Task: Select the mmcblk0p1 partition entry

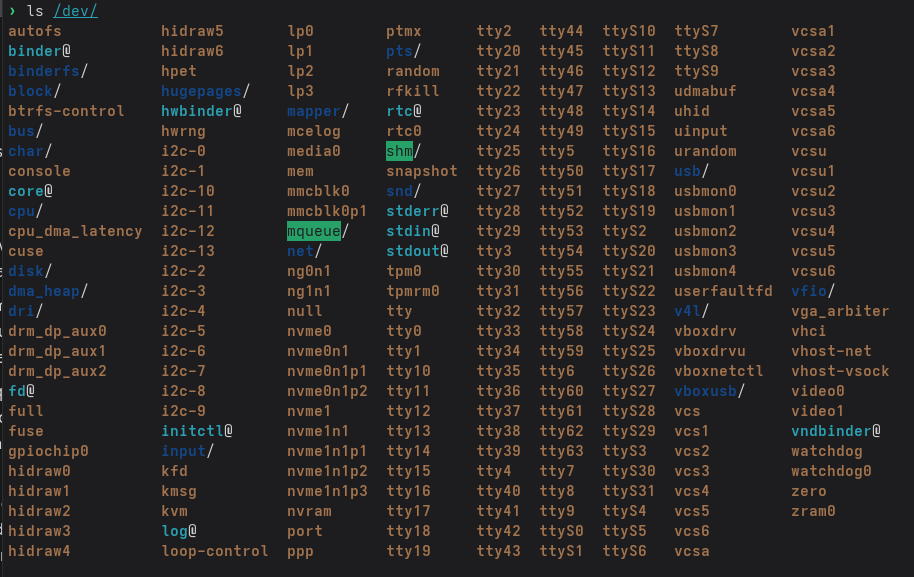Action: 327,211
